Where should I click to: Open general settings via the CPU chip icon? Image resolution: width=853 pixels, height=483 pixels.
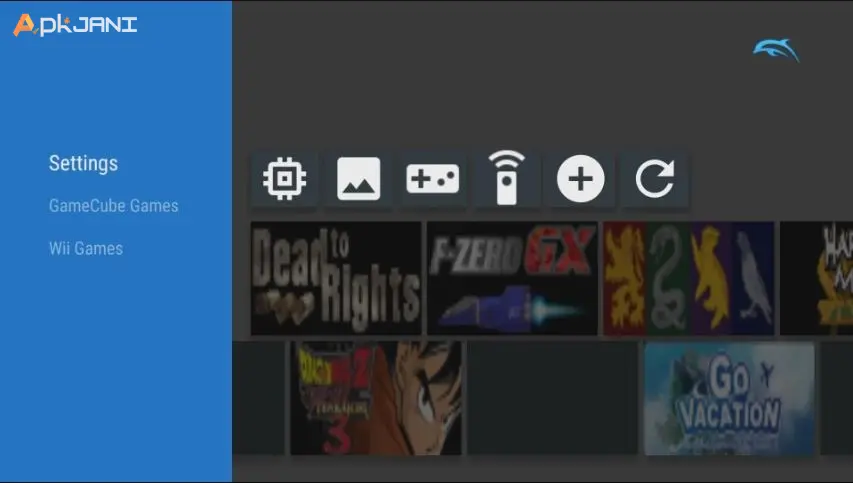coord(285,180)
